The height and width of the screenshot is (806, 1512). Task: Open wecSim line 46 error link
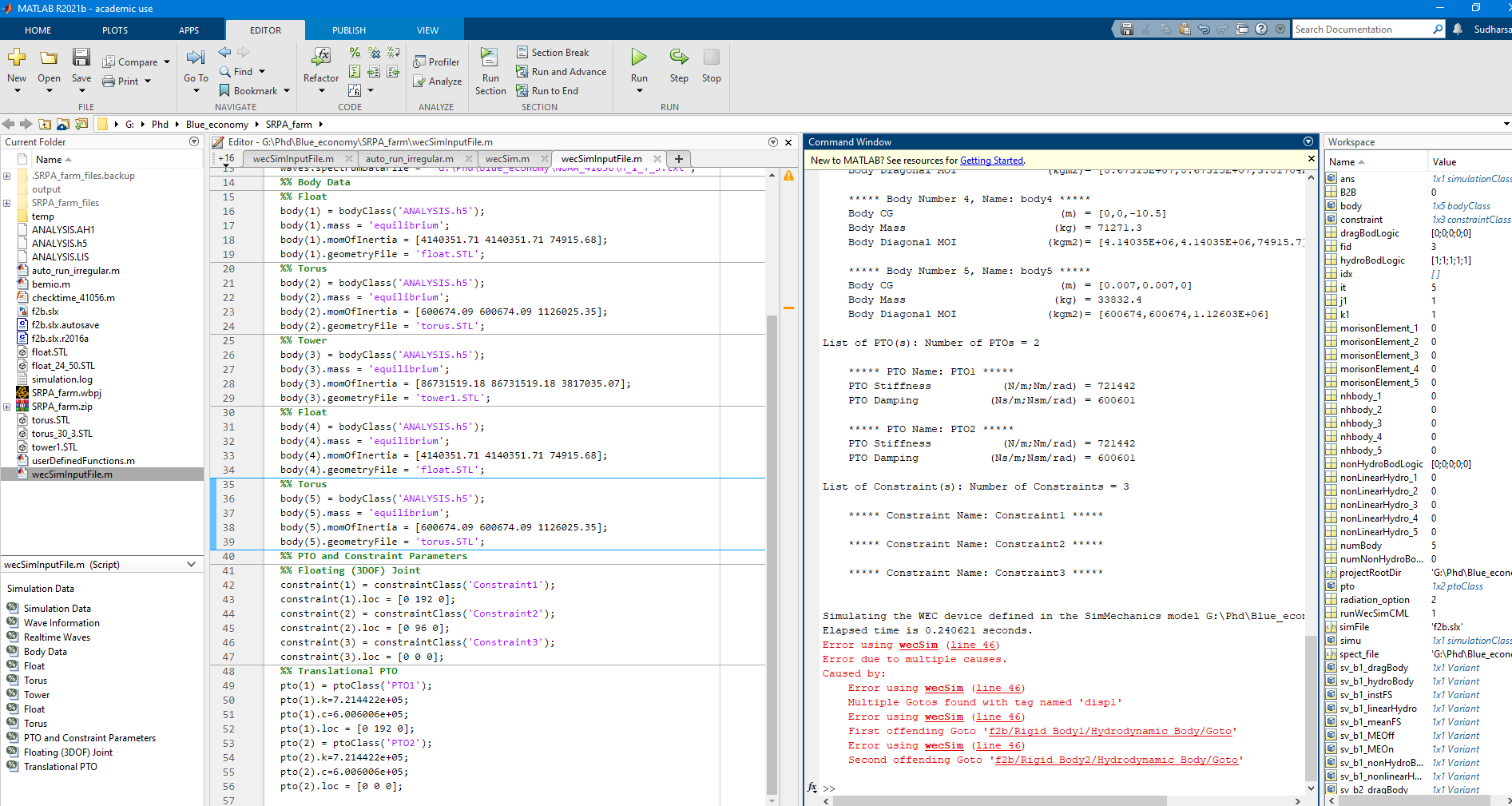973,645
